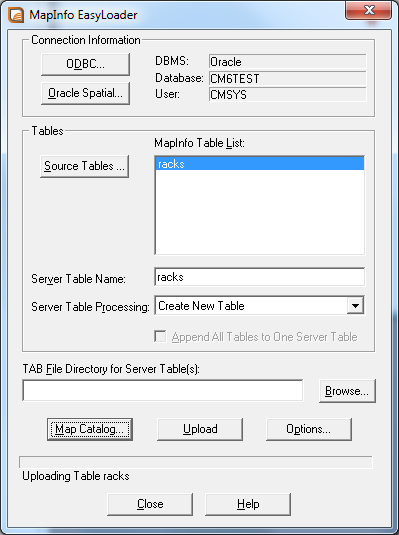Close the EasyLoader window with X
Image resolution: width=399 pixels, height=535 pixels.
(369, 10)
